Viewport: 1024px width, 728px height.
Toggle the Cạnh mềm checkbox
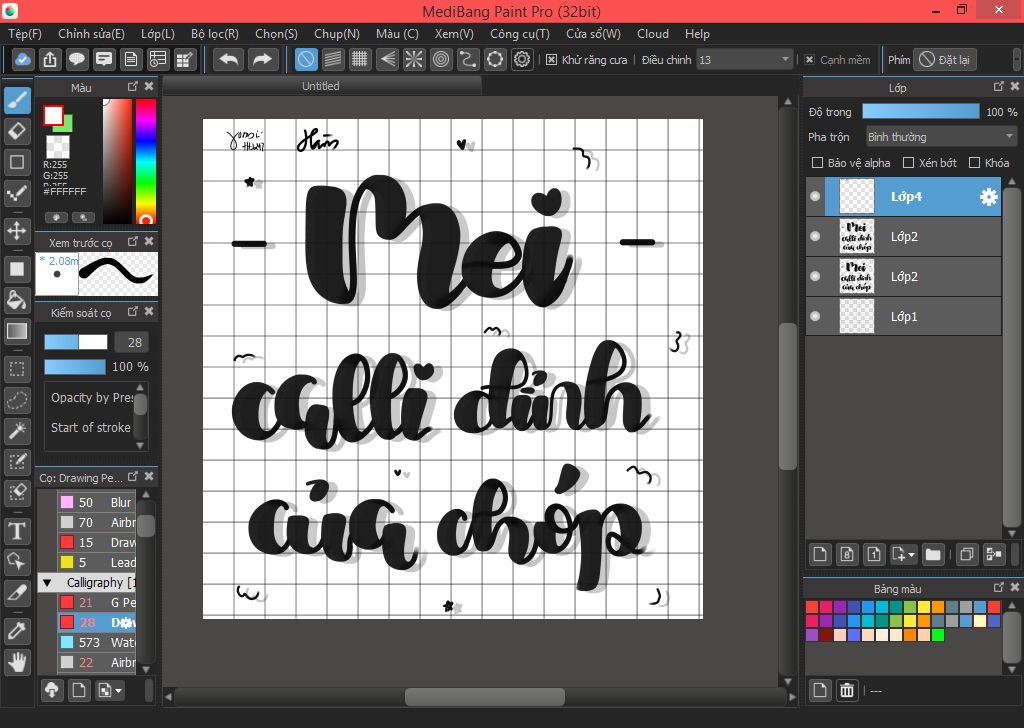point(809,60)
